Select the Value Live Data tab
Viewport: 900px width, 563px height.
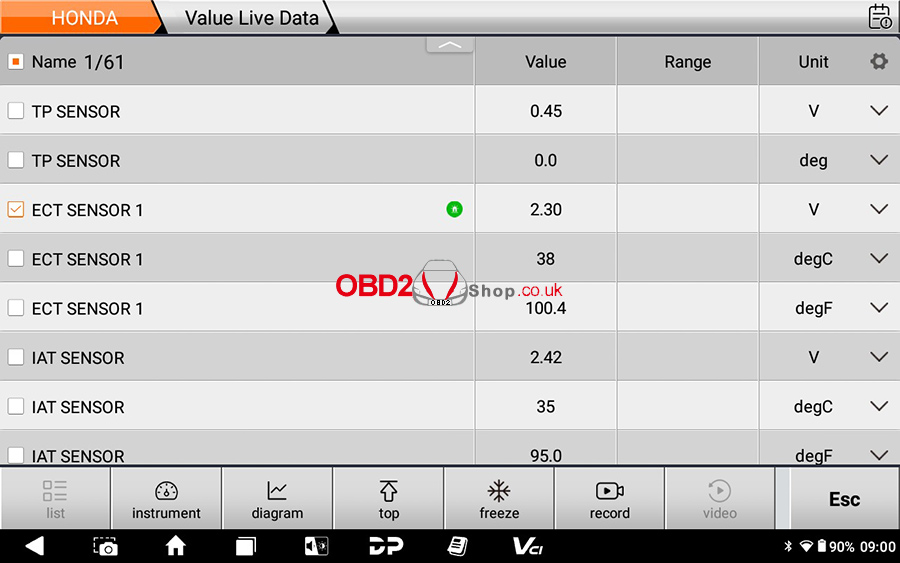pos(251,18)
